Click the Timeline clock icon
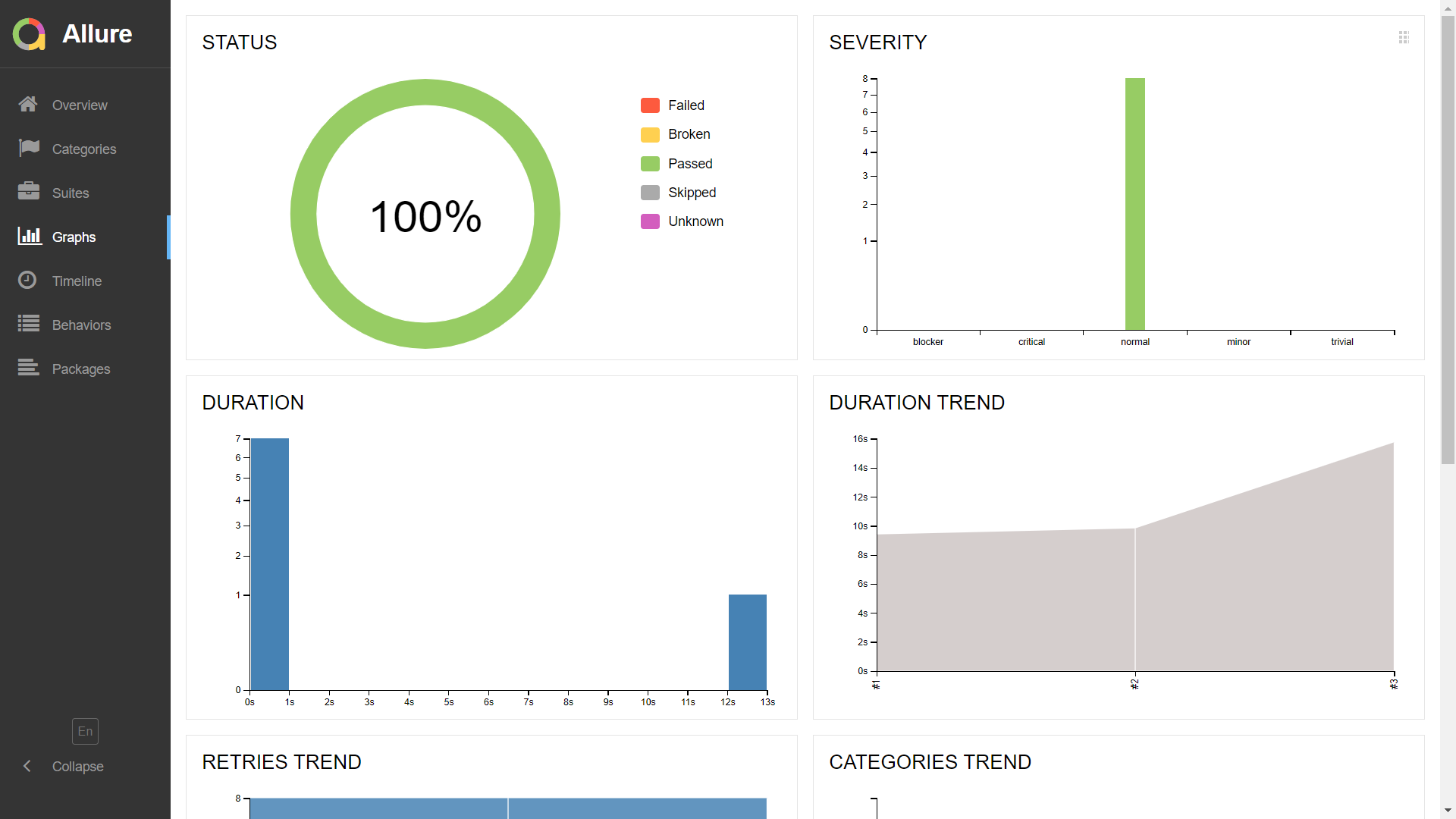1456x819 pixels. click(x=27, y=280)
